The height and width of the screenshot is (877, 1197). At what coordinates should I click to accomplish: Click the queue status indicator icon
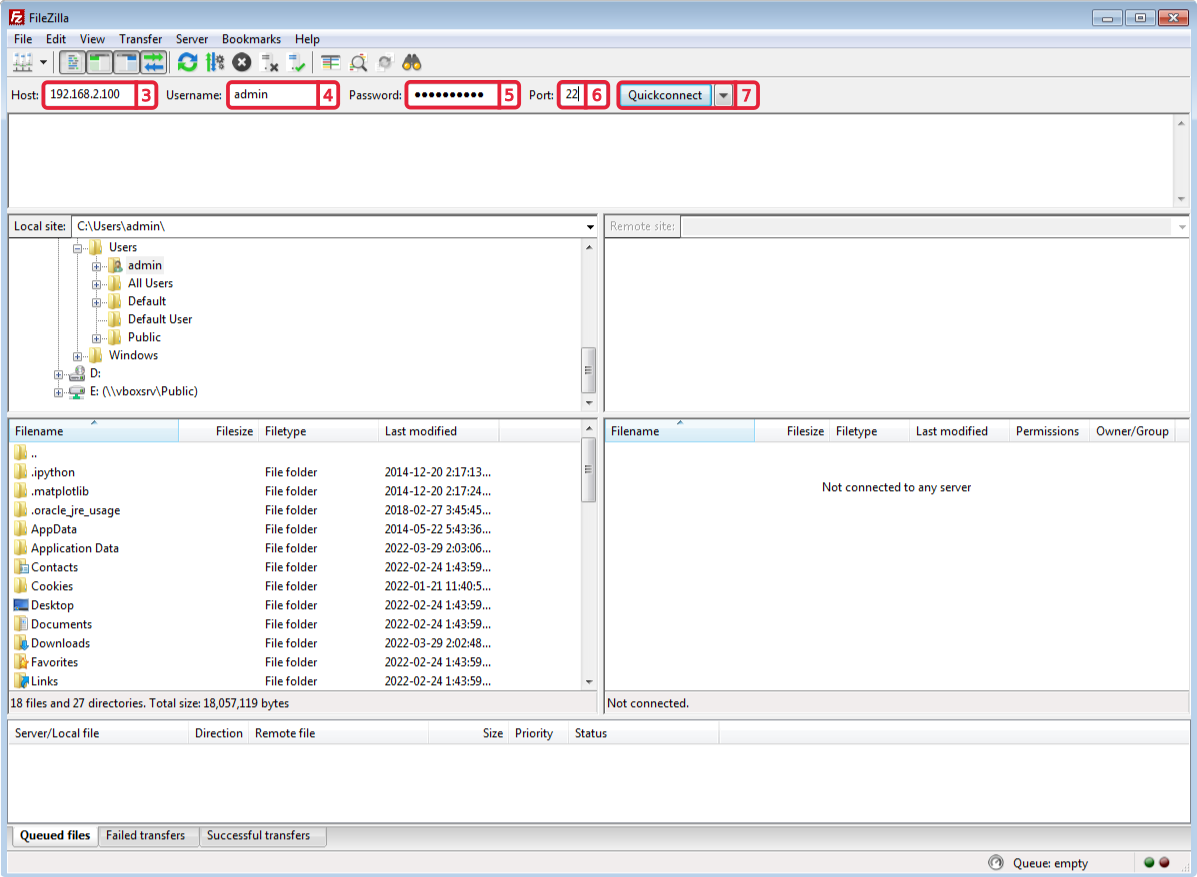(x=996, y=862)
